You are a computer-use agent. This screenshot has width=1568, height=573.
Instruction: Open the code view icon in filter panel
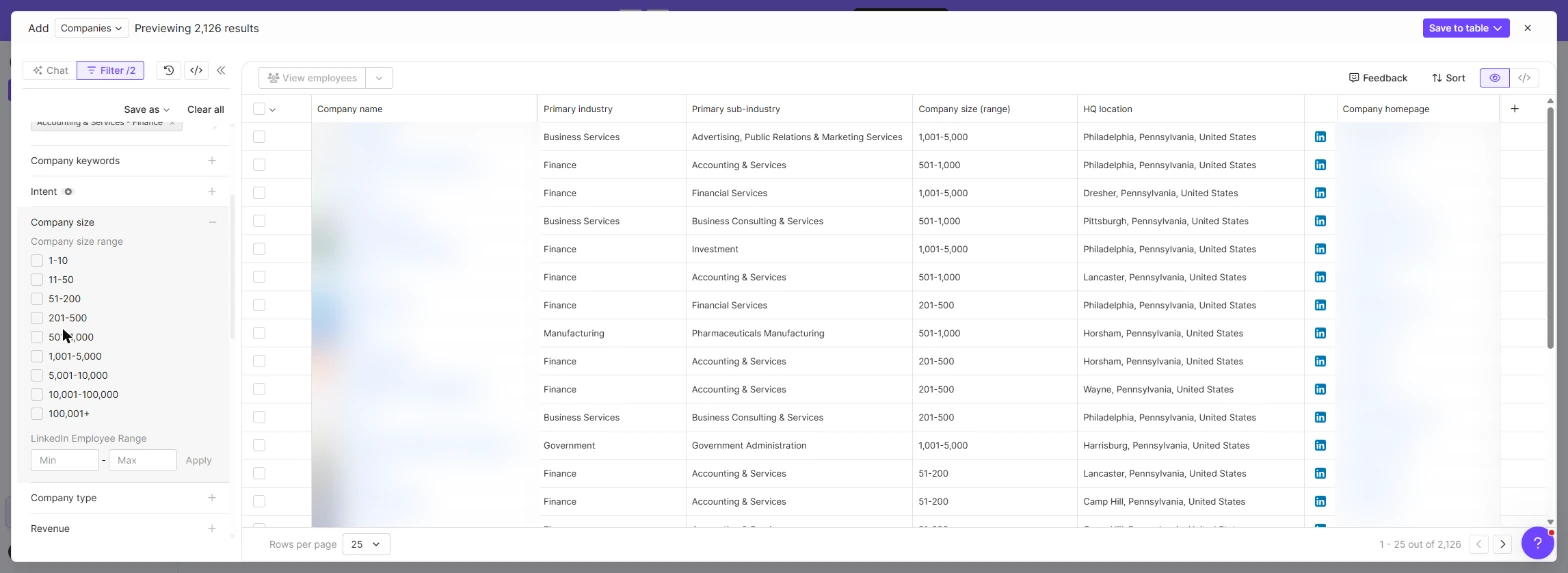[x=196, y=70]
